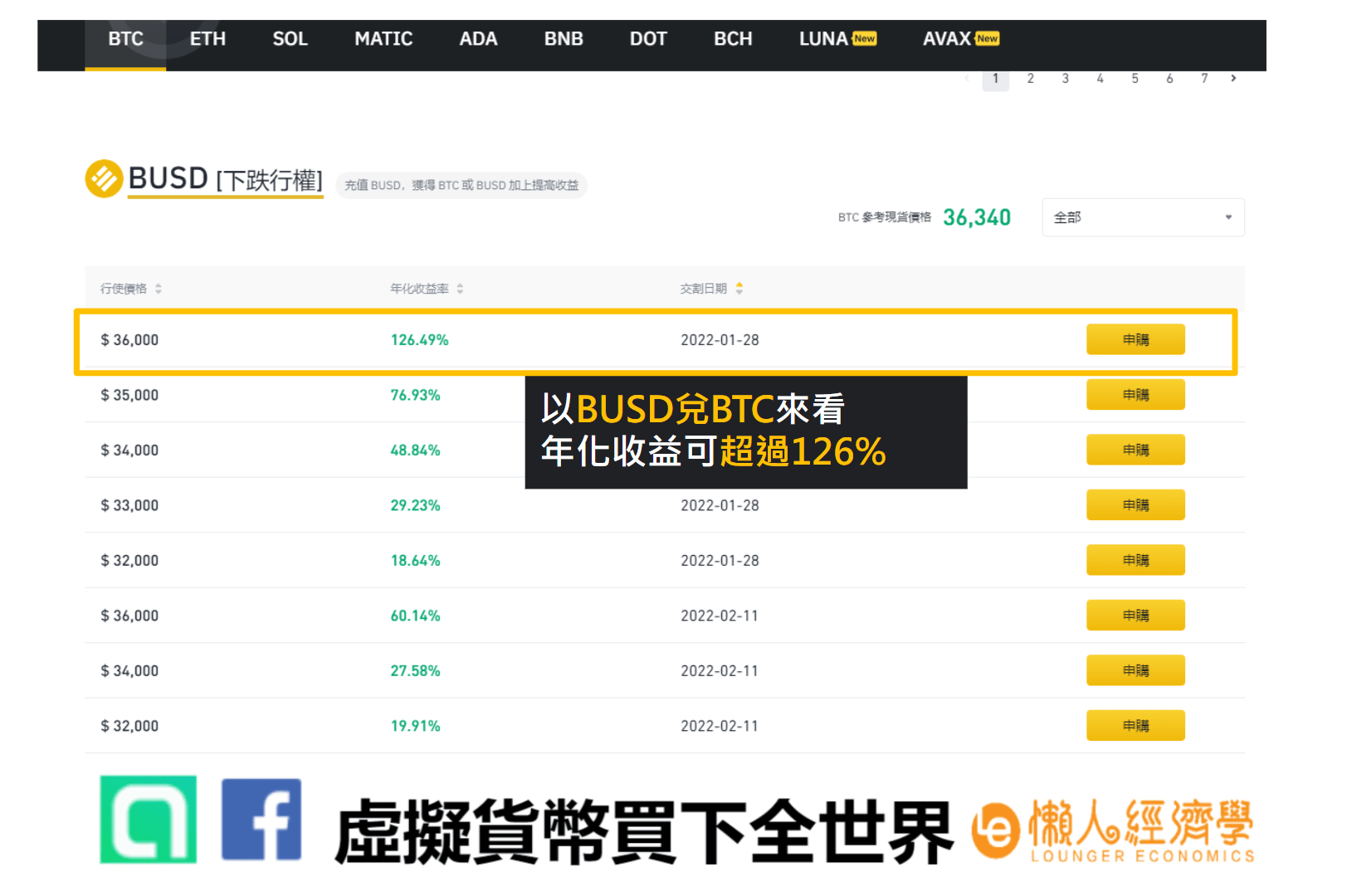Click the 29.23% yield value
Screen dimensions: 1347x896
click(x=415, y=505)
